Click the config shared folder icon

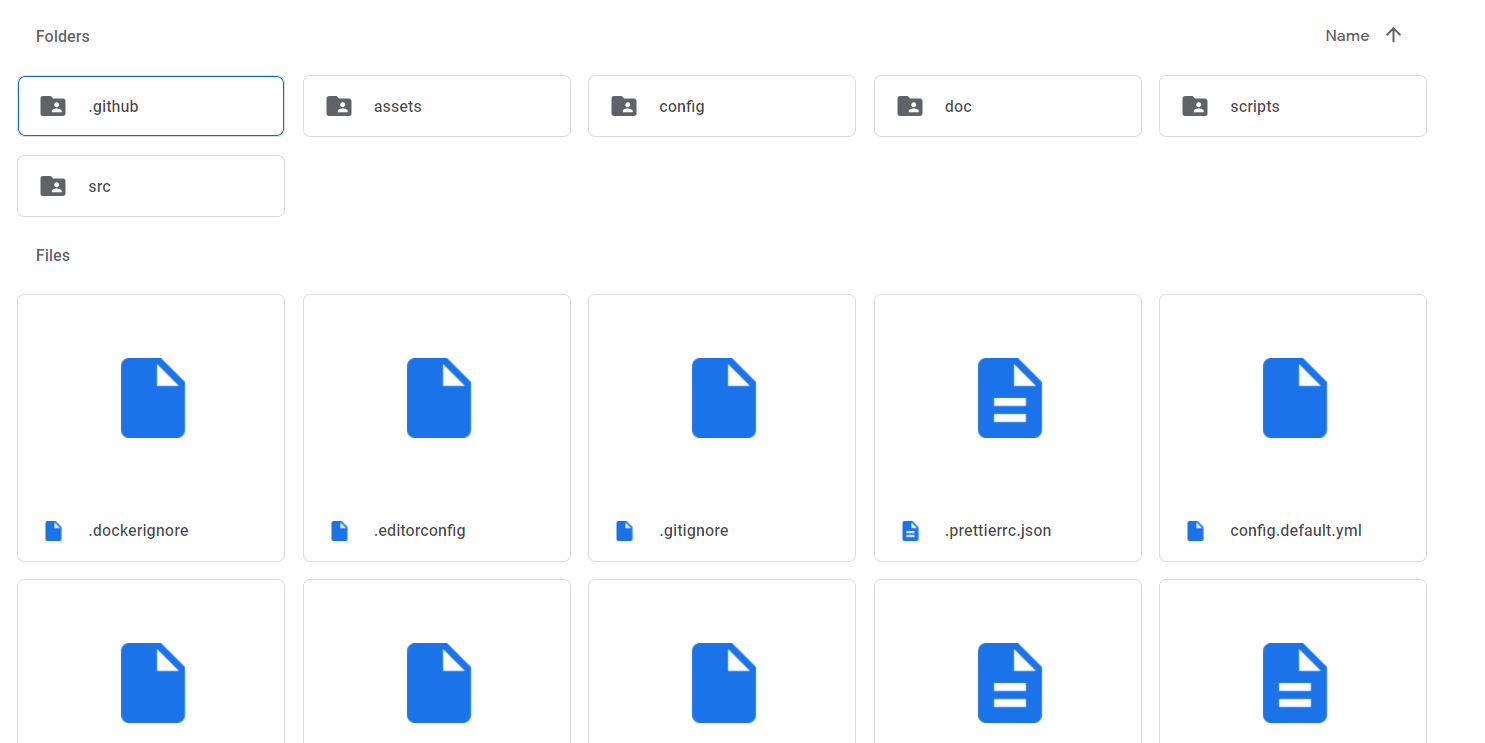point(624,106)
